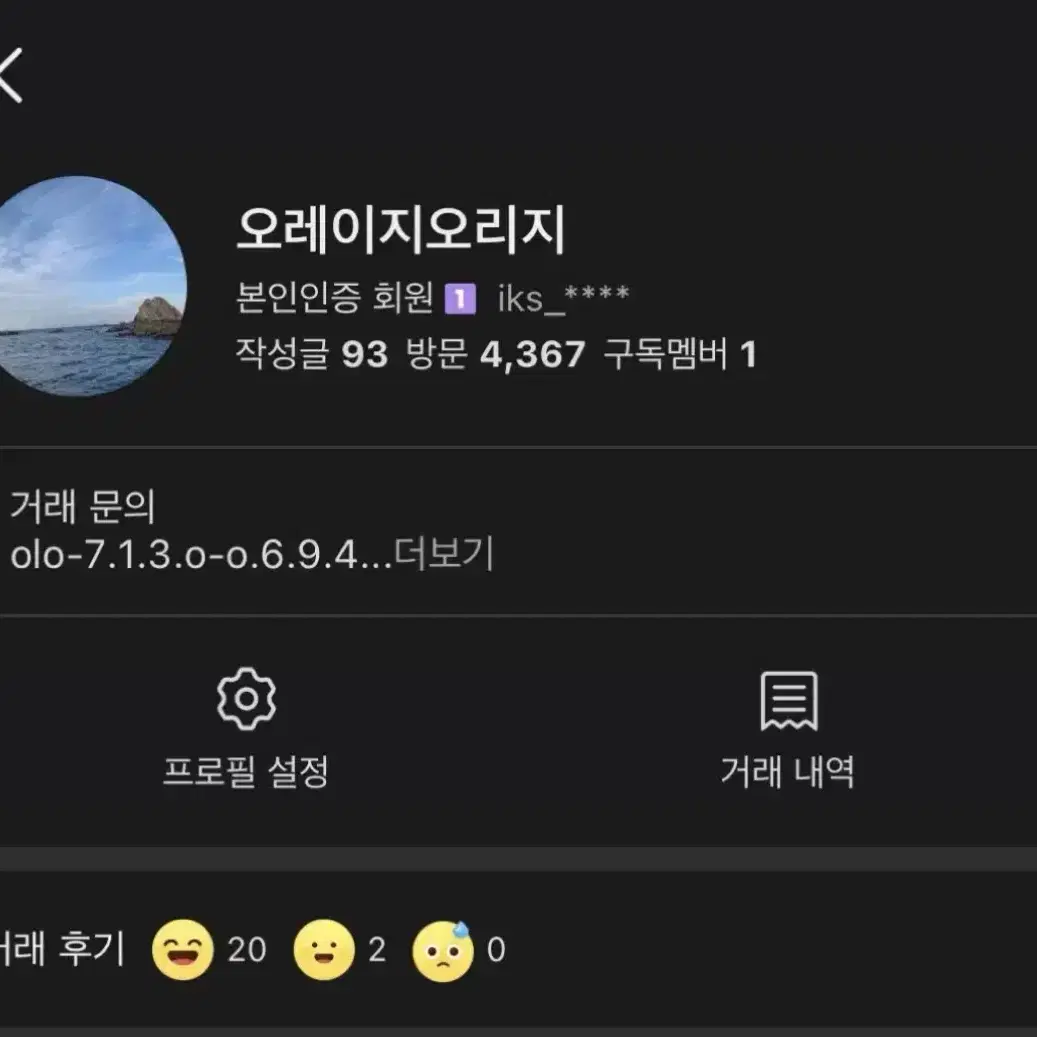Tap the back arrow icon

(x=11, y=75)
